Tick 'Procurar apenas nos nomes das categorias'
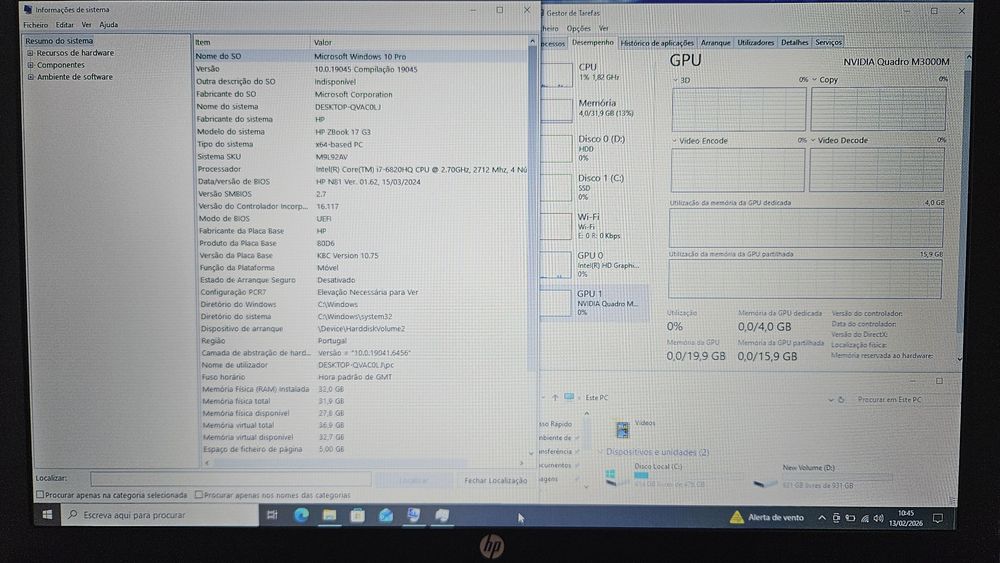This screenshot has width=1000, height=563. coord(199,495)
